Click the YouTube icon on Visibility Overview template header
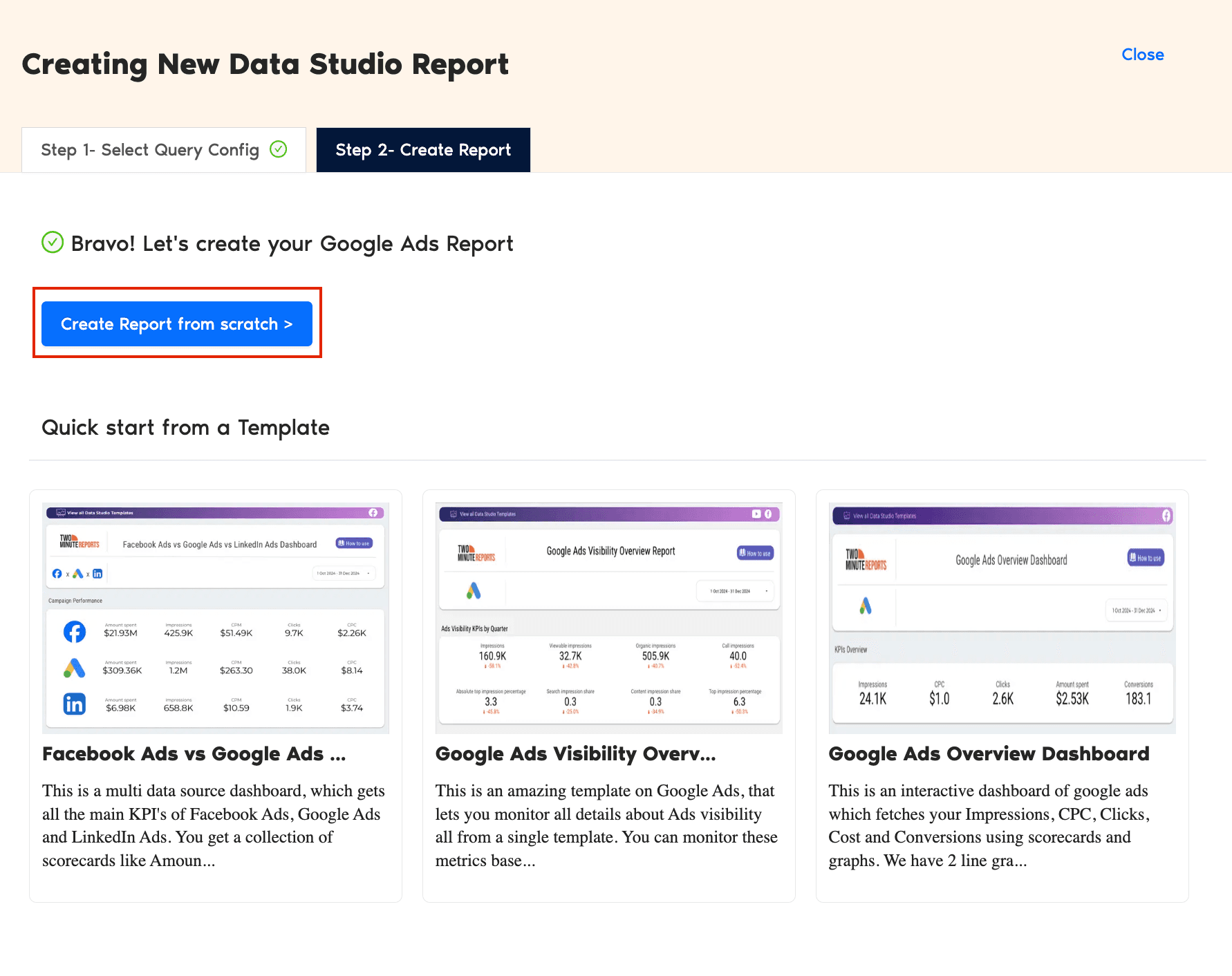1232x976 pixels. point(756,514)
